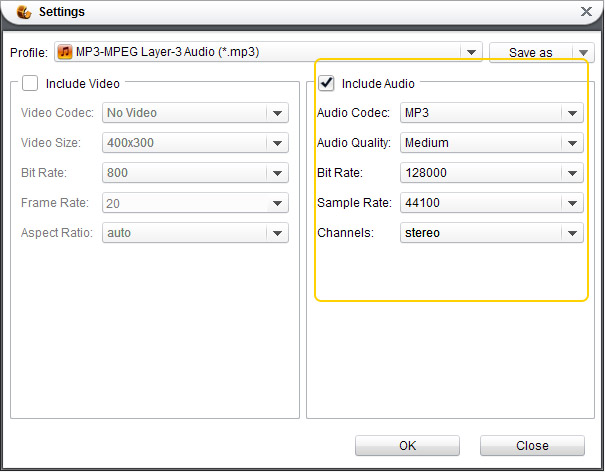Click the Aspect Ratio: label
Screen dimensions: 605x472
(57, 233)
